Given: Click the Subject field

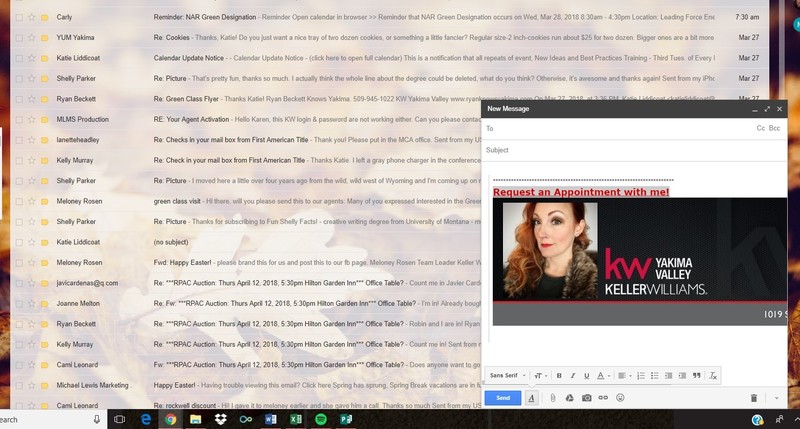Looking at the screenshot, I should tap(634, 150).
